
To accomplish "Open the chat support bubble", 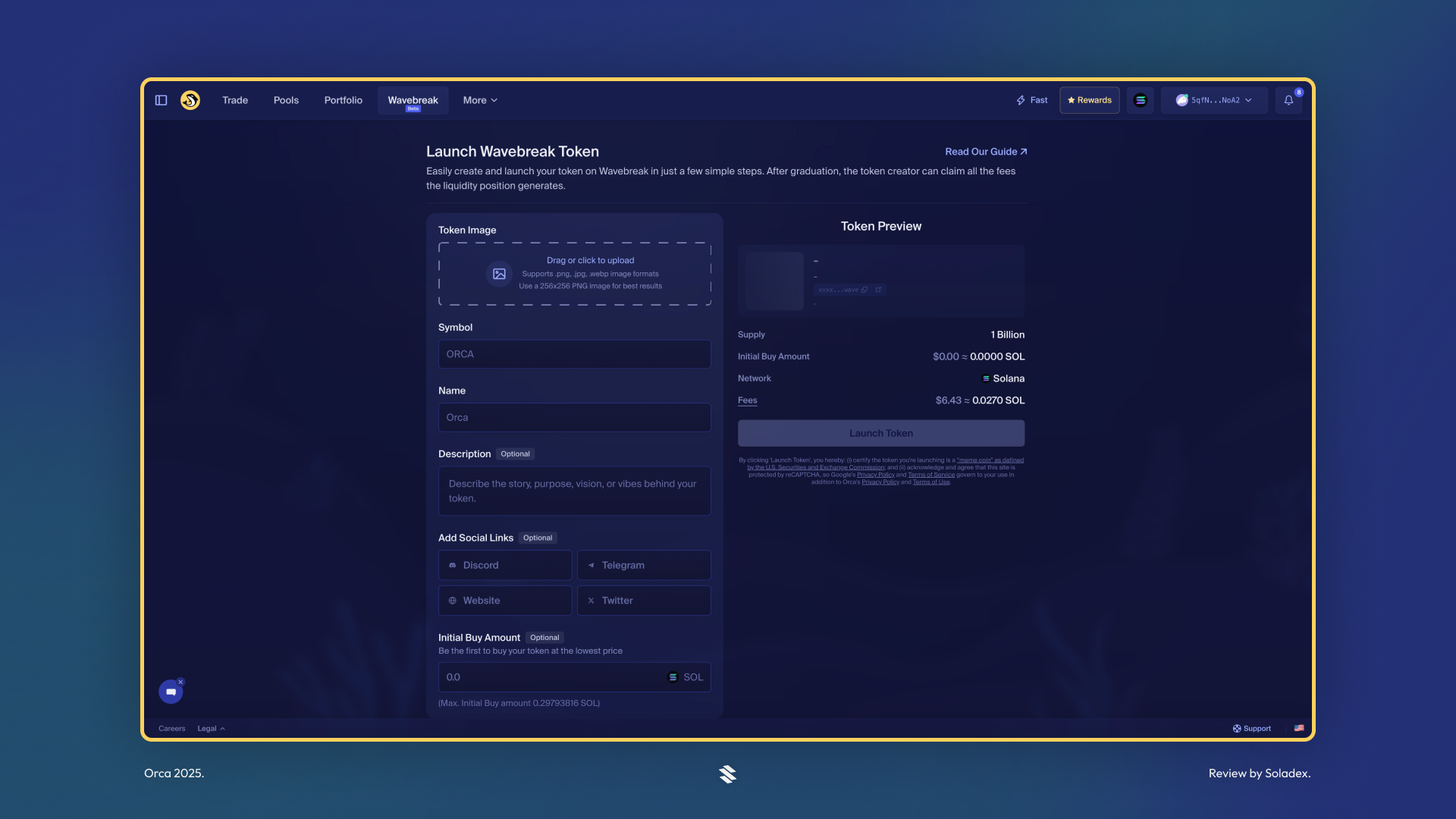I will [171, 692].
